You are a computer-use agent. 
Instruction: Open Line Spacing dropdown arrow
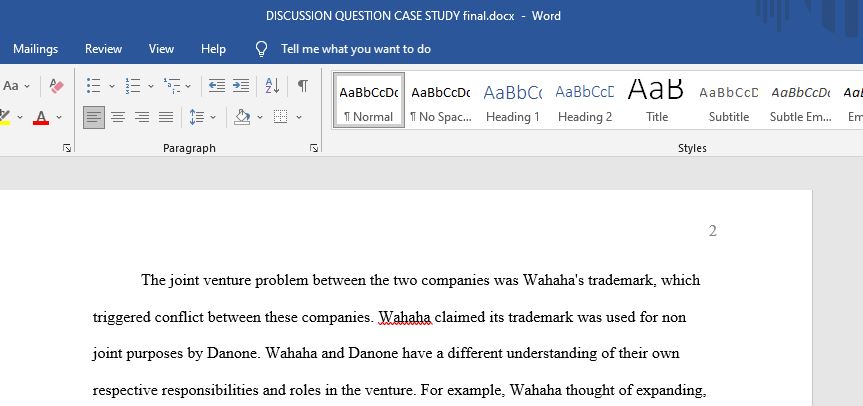point(213,117)
